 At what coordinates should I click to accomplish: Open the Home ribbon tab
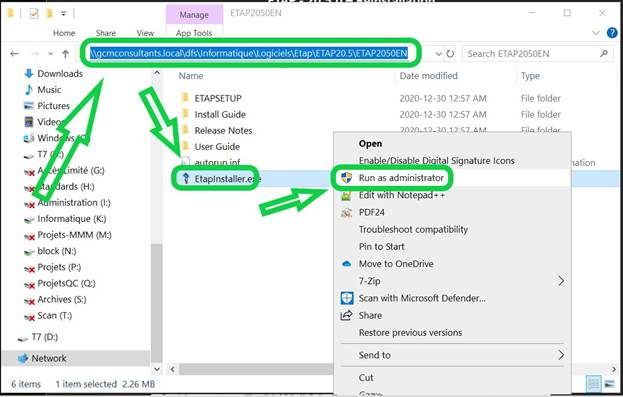pos(64,33)
